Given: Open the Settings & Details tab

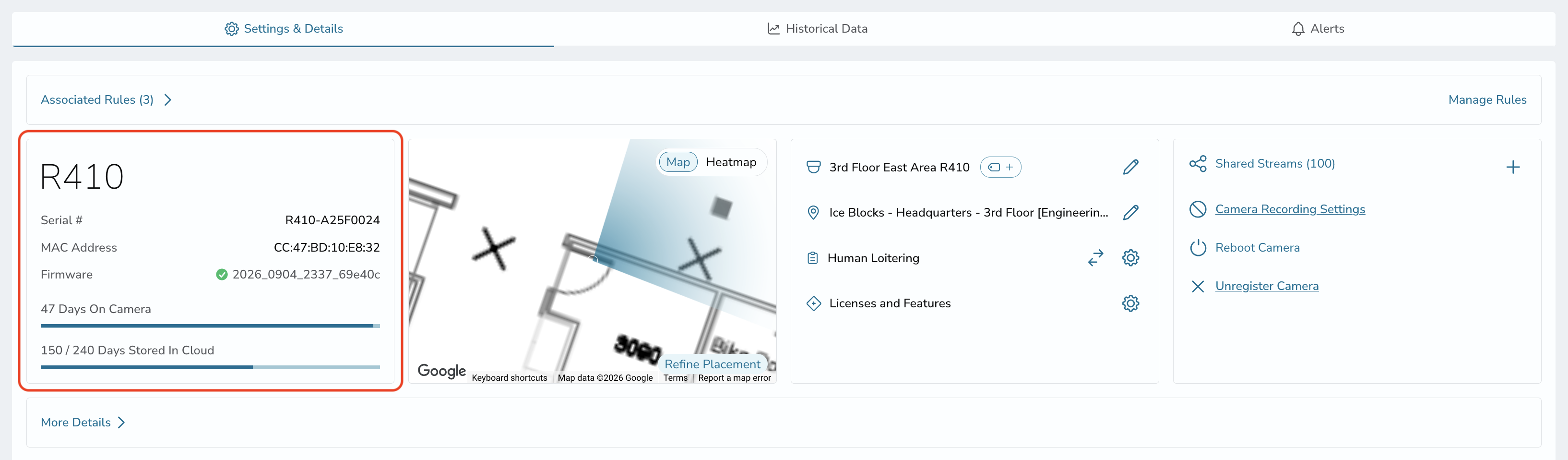Looking at the screenshot, I should (283, 29).
